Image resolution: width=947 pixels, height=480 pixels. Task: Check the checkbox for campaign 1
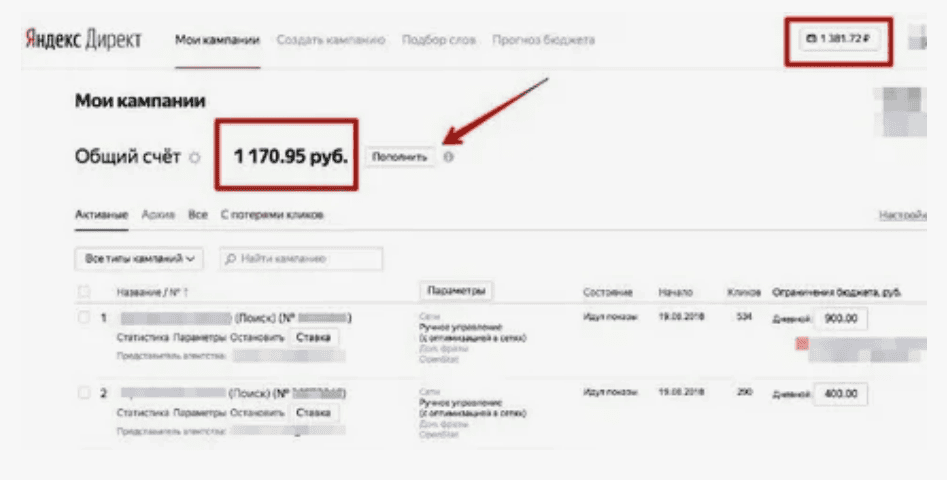coord(84,317)
